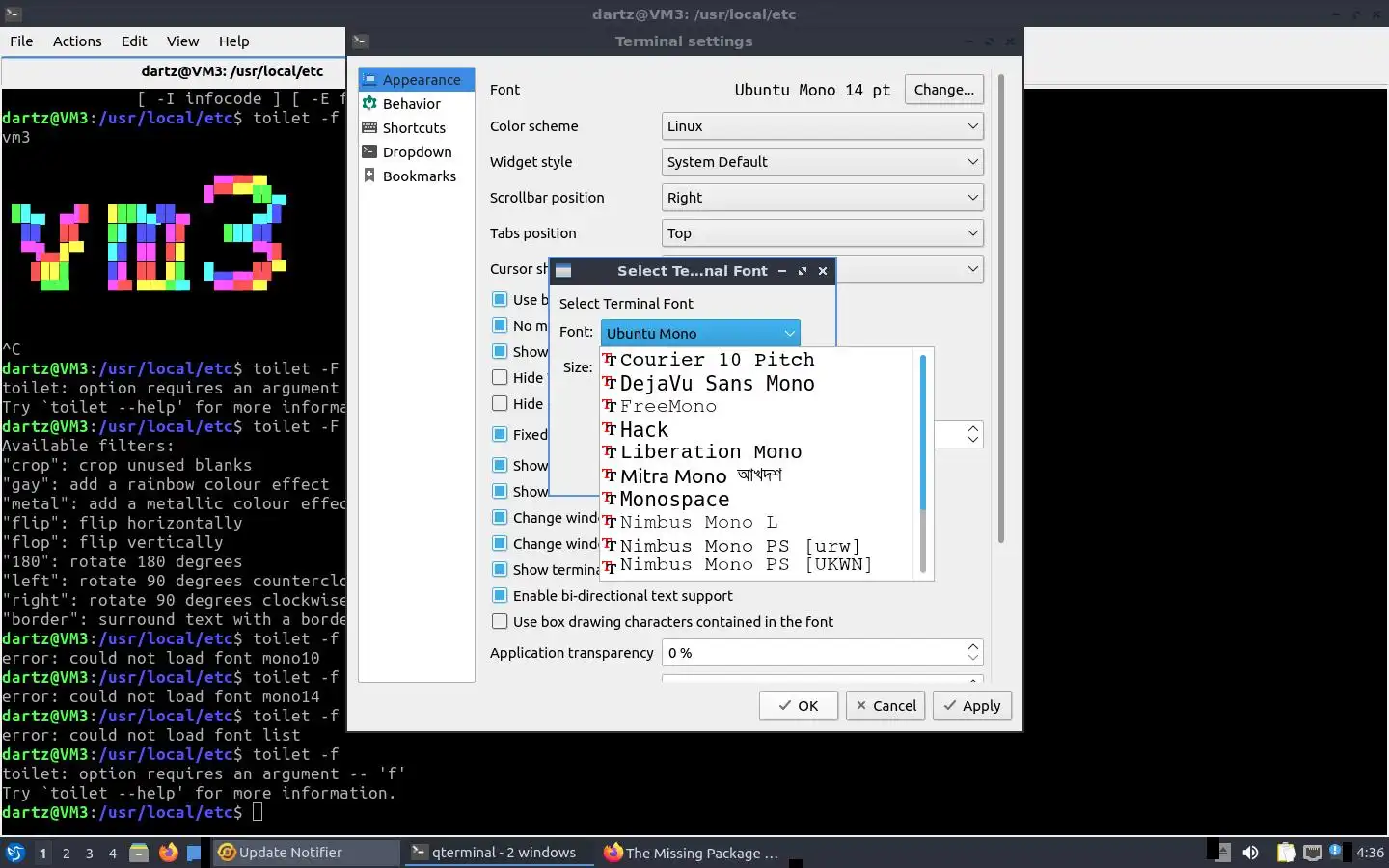
Task: Open the Scrollbar position dropdown
Action: (823, 198)
